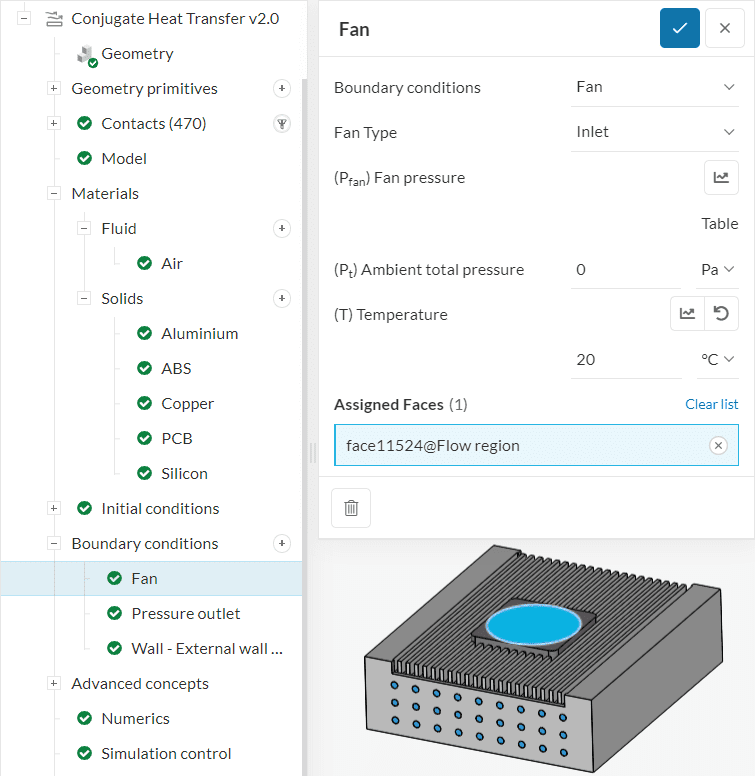Image resolution: width=755 pixels, height=776 pixels.
Task: Open the Numerics settings item
Action: pyautogui.click(x=135, y=719)
